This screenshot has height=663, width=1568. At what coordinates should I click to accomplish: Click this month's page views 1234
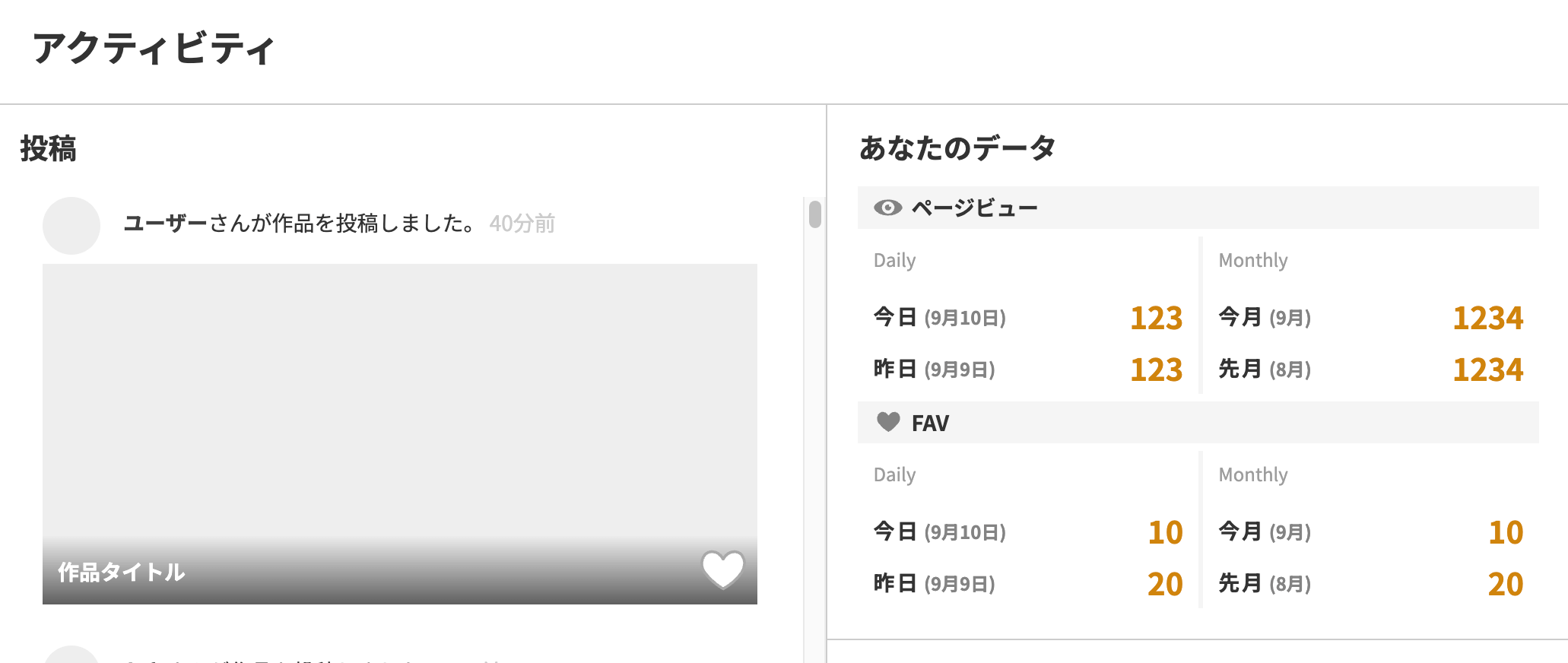[1487, 319]
